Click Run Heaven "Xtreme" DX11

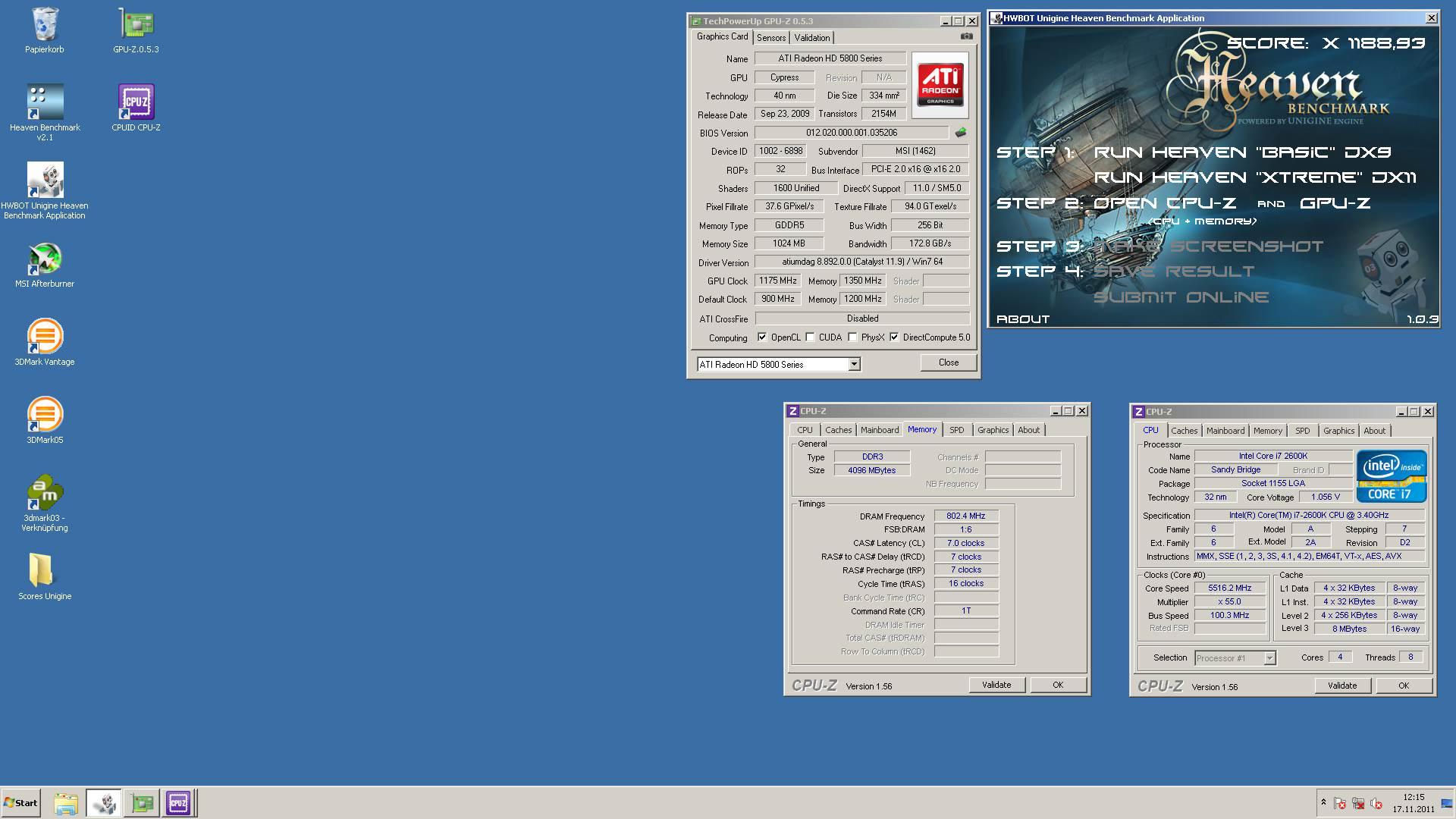pos(1255,177)
